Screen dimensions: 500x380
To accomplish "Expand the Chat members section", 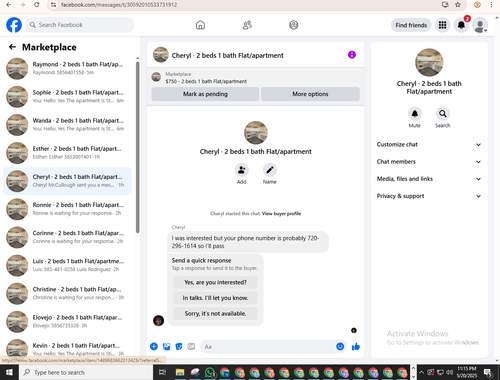I will click(429, 162).
